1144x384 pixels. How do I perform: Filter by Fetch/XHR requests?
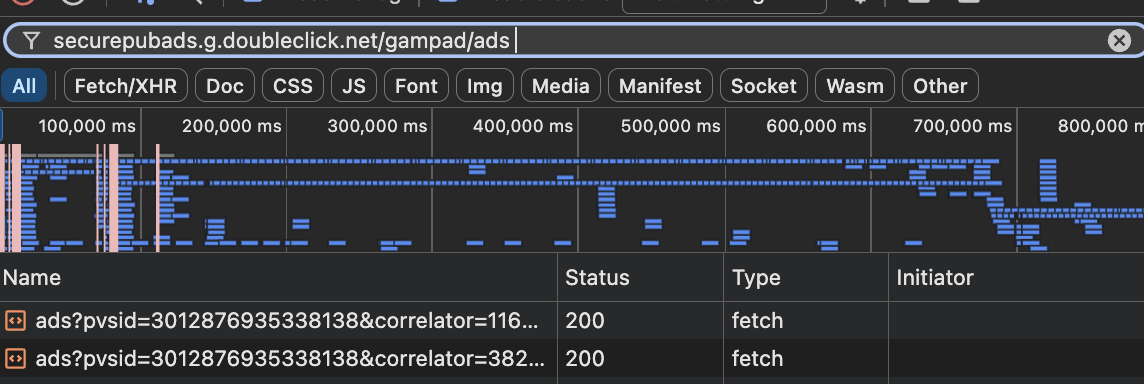[x=125, y=86]
